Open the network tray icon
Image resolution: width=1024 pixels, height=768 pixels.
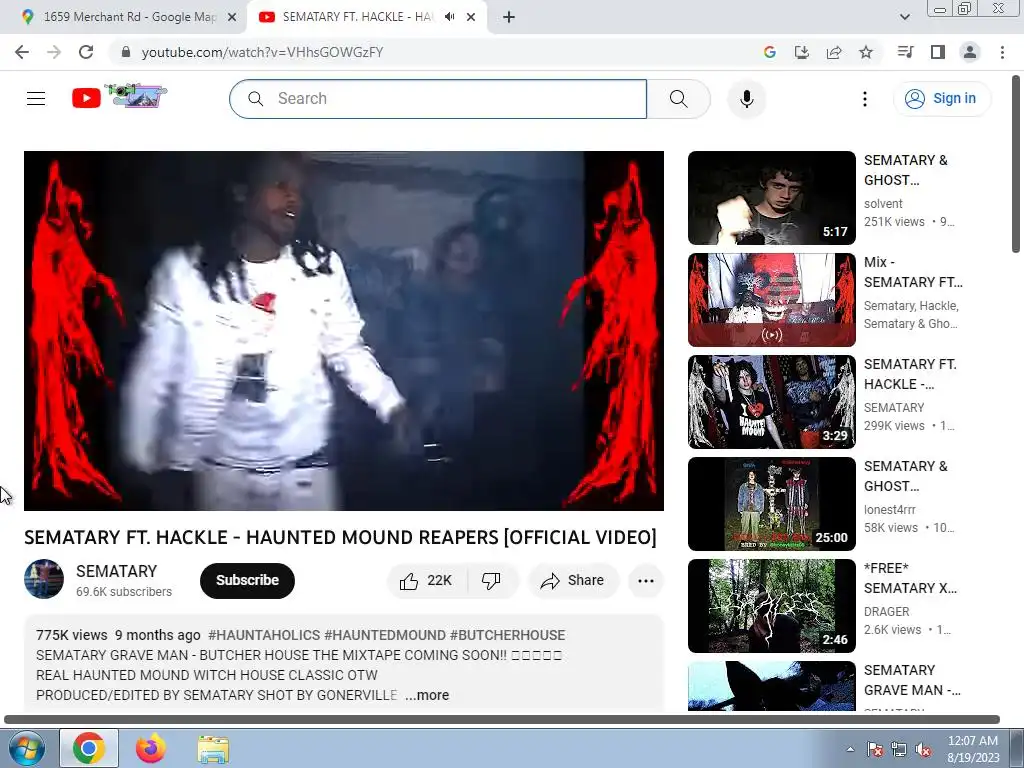point(899,750)
